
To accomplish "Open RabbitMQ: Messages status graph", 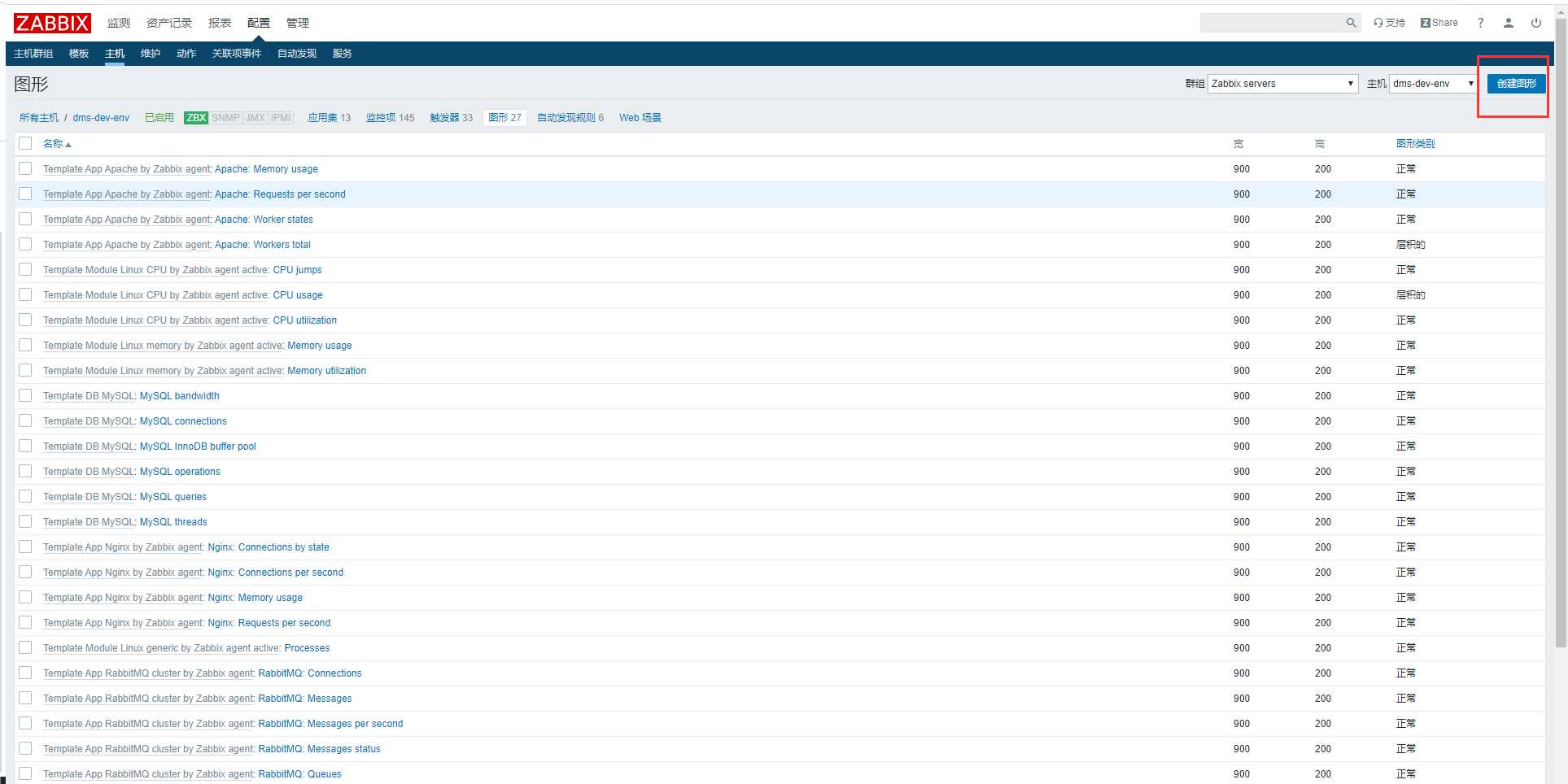I will (319, 749).
